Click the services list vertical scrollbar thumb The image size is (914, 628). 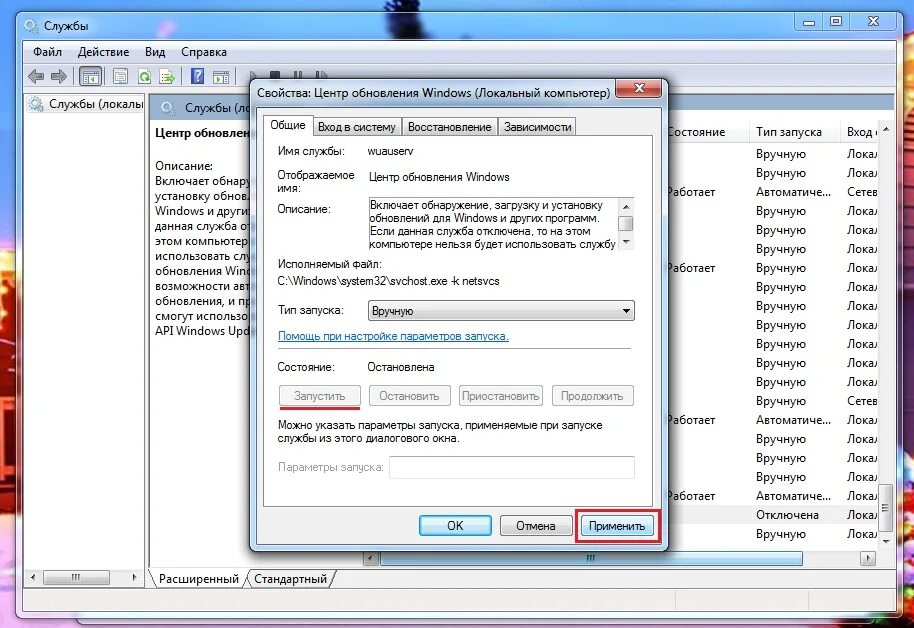coord(886,508)
